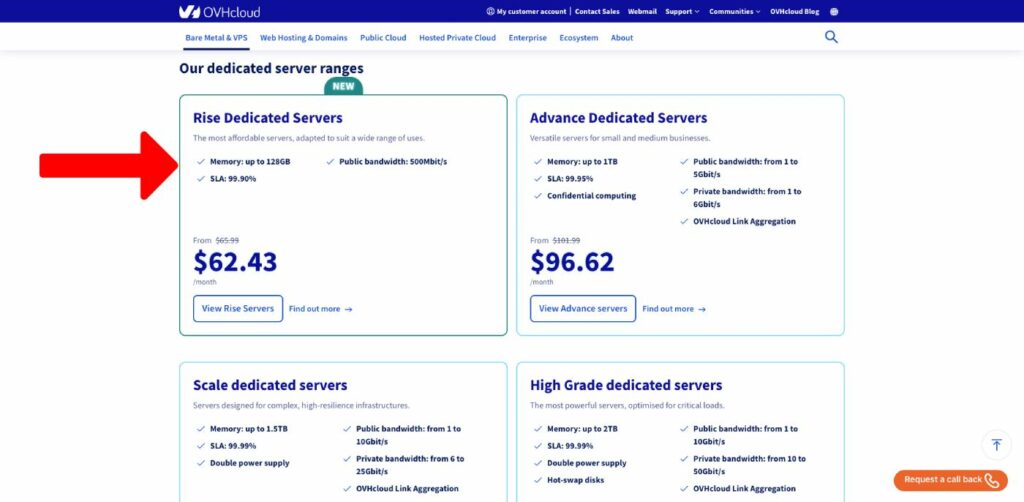Click the $62.43 price
1024x502 pixels.
(235, 262)
